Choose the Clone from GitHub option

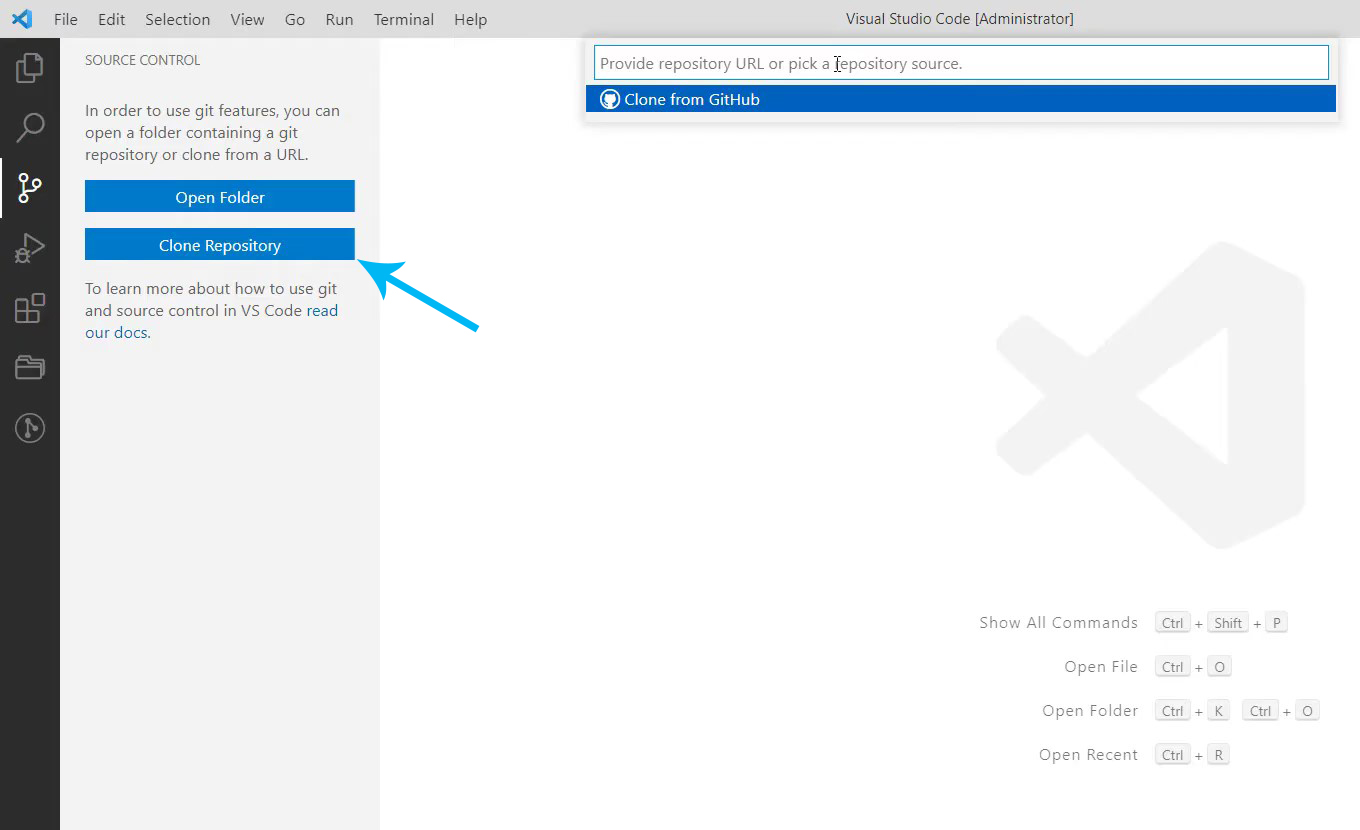692,99
